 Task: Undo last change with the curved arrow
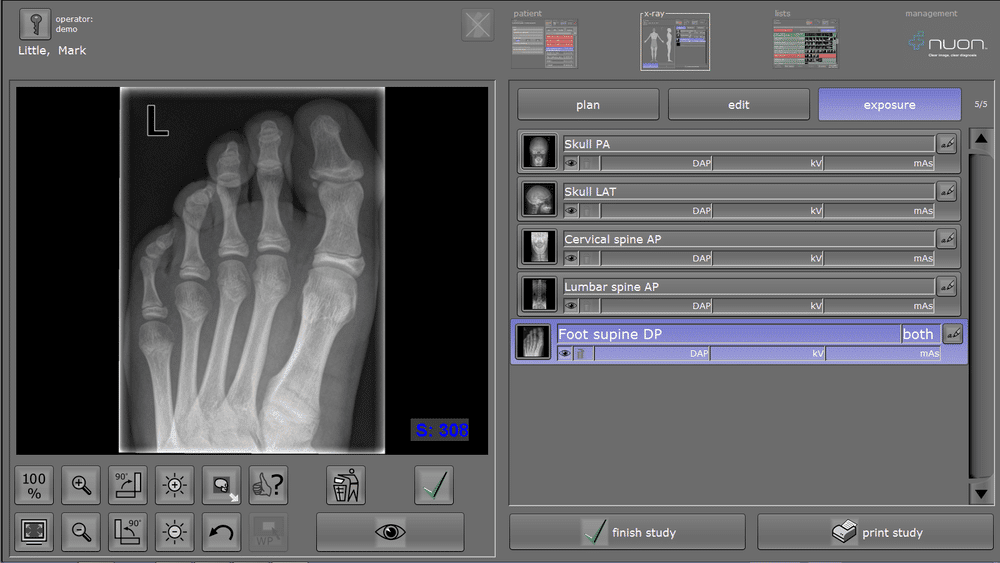tap(222, 532)
